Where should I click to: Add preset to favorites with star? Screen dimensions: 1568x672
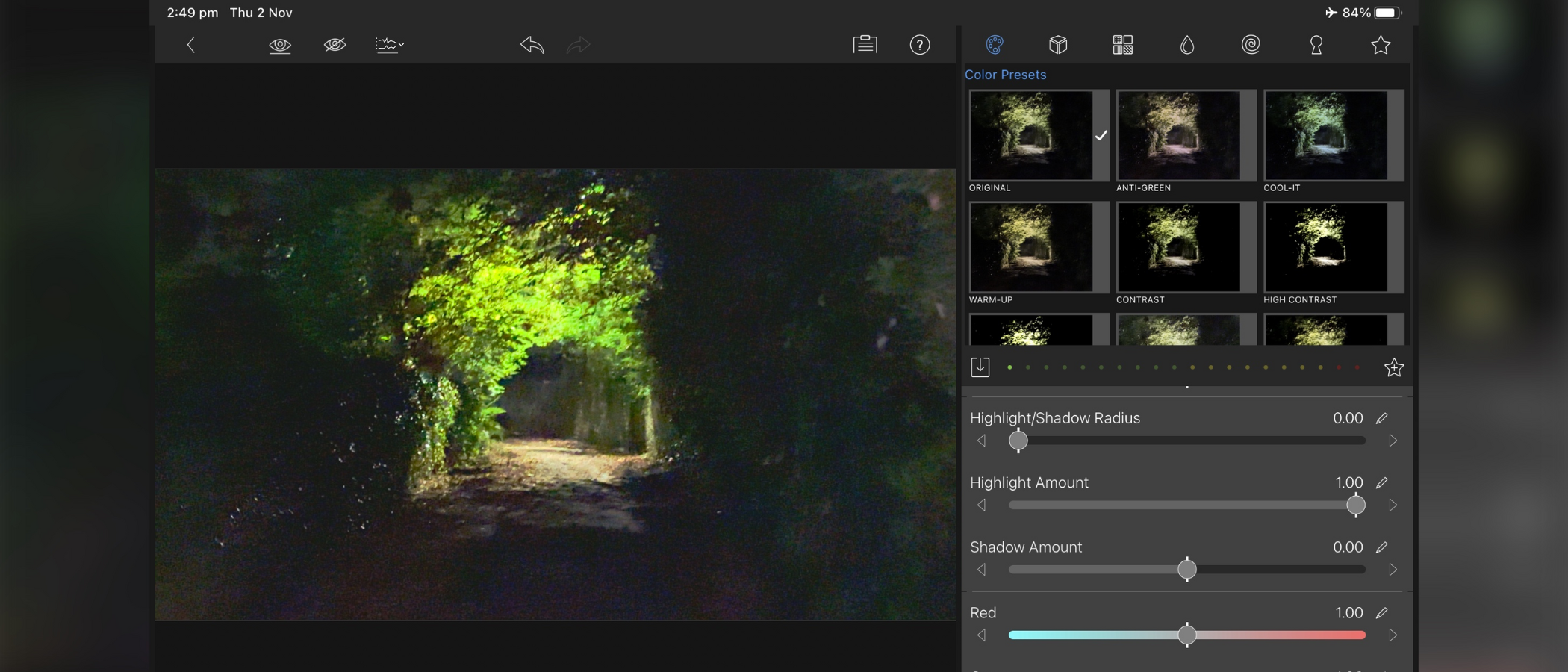click(x=1394, y=367)
